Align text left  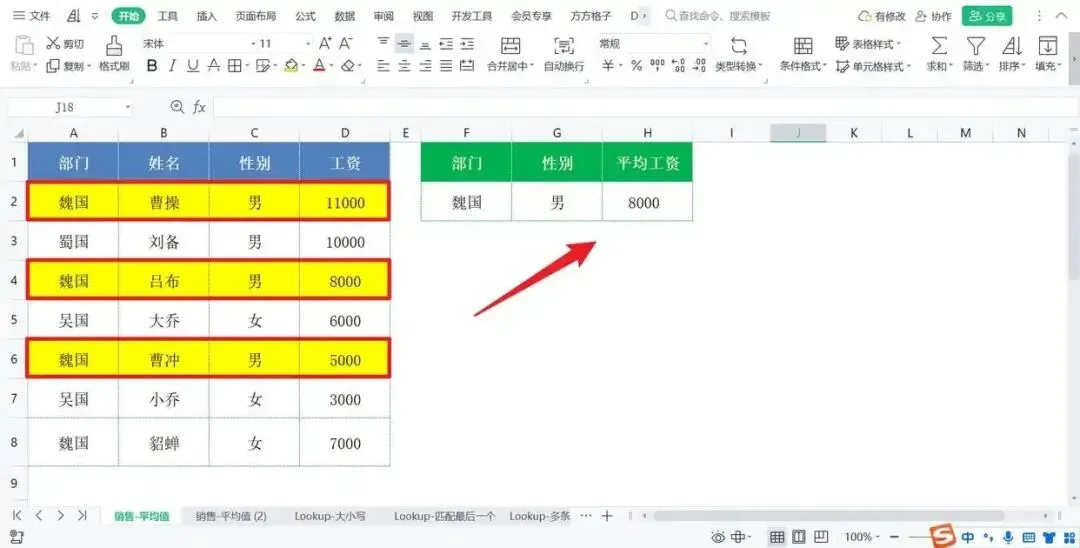point(384,65)
